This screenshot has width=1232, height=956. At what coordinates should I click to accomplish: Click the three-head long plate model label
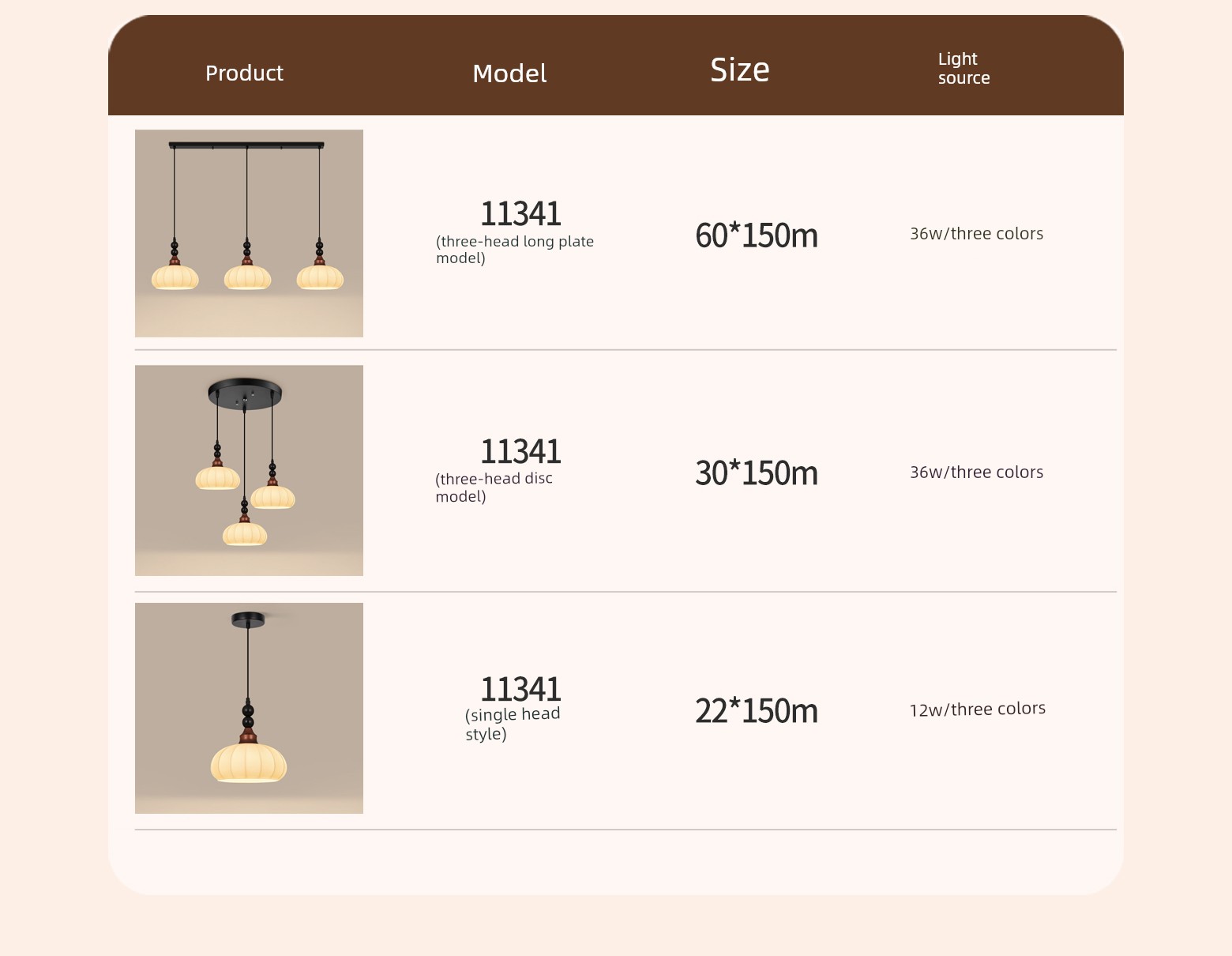(x=515, y=250)
